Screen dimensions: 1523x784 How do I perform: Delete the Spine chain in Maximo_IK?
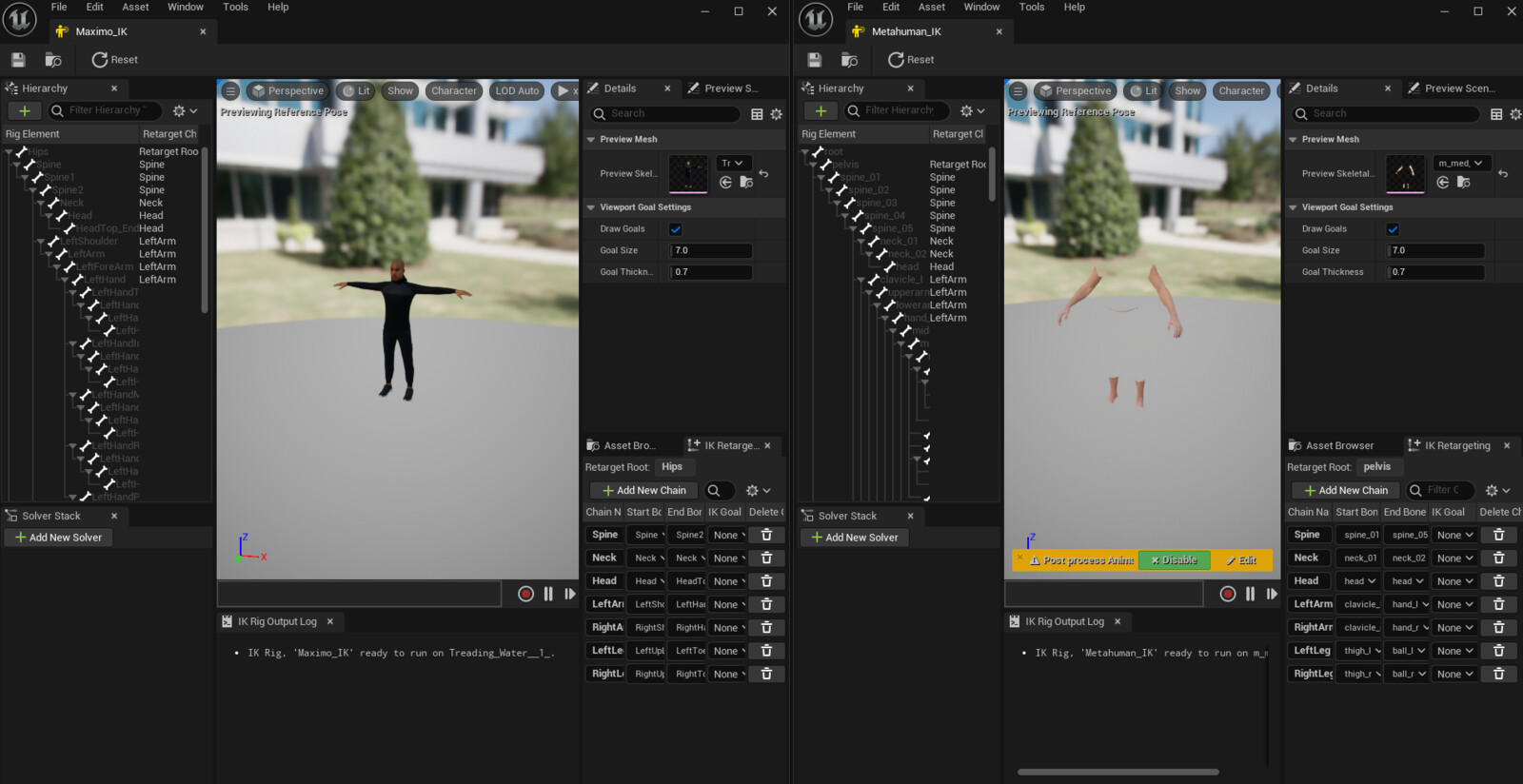766,536
